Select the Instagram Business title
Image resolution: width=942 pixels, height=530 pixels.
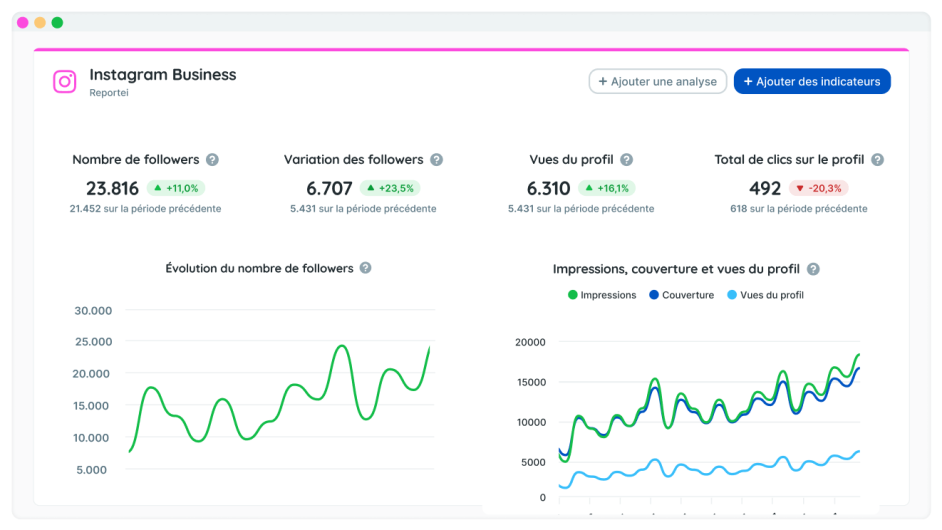(163, 74)
